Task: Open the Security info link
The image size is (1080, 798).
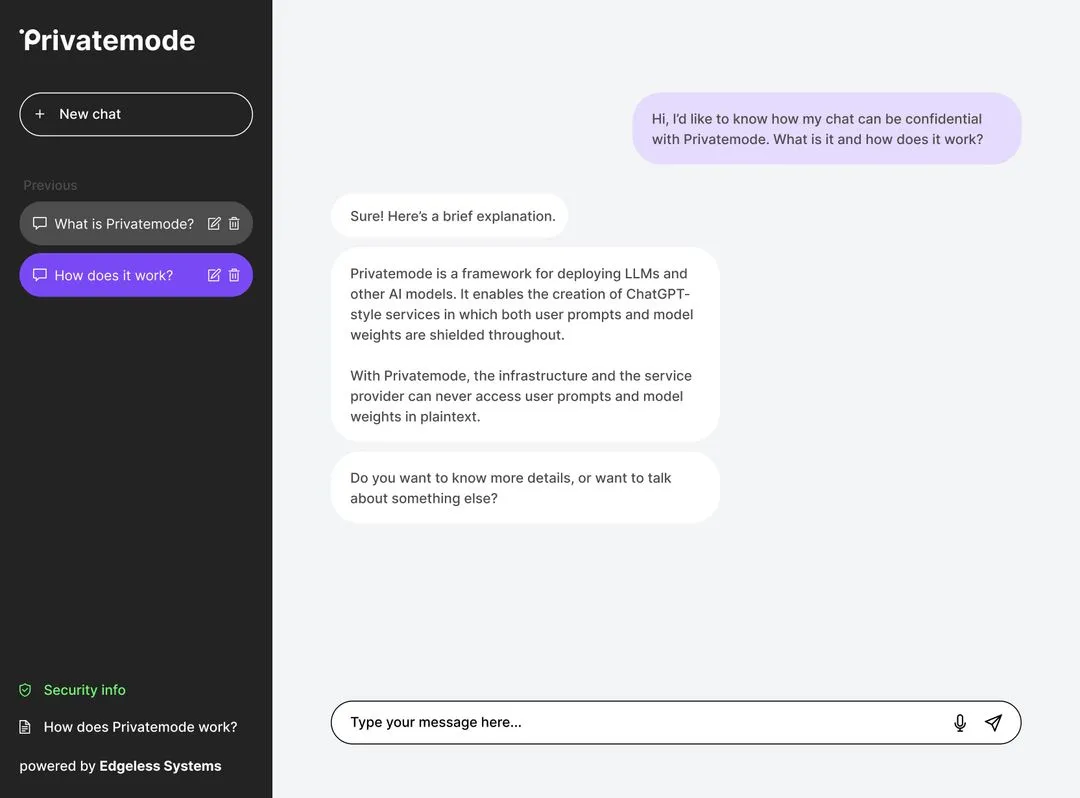Action: 84,690
